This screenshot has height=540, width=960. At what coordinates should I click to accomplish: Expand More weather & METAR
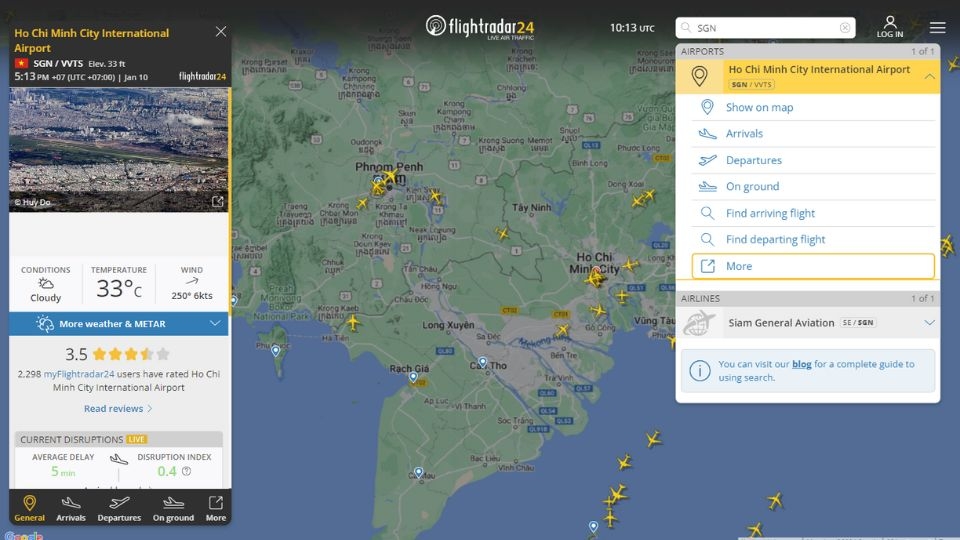(x=119, y=323)
